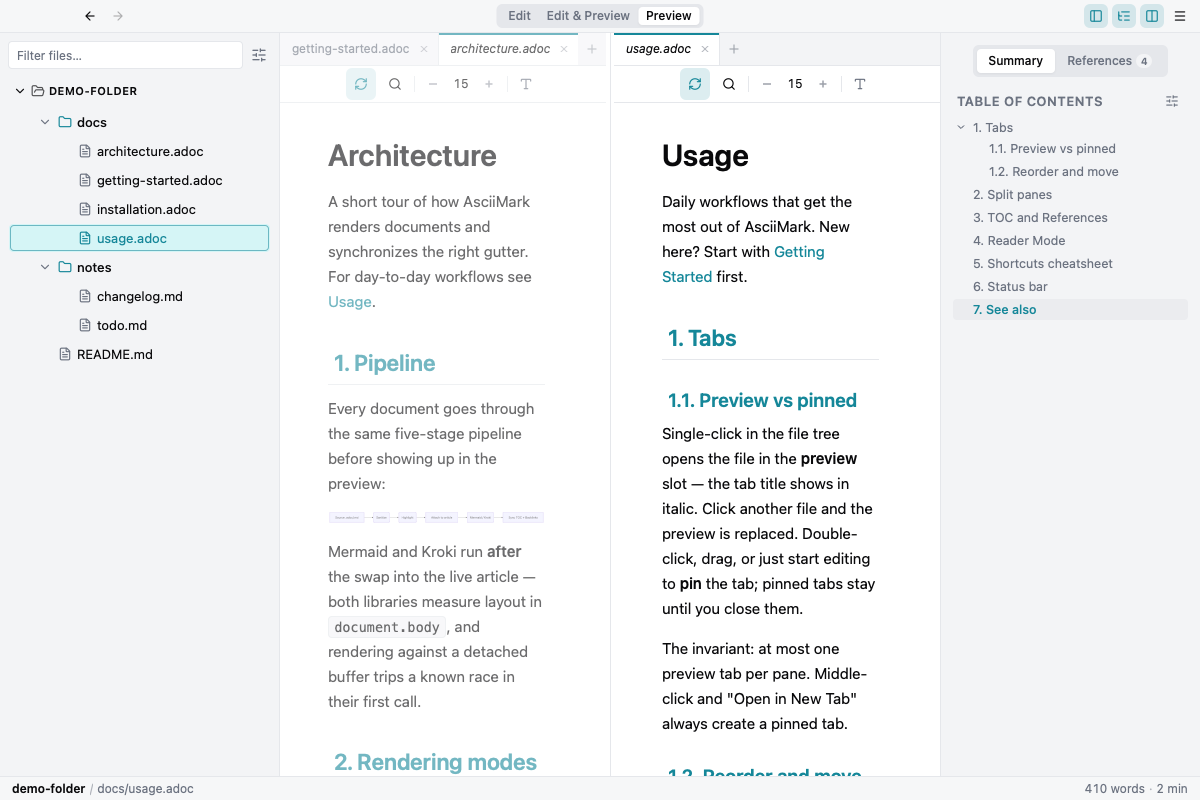Click docs/usage.adoc path in status bar
1200x800 pixels.
pyautogui.click(x=145, y=789)
